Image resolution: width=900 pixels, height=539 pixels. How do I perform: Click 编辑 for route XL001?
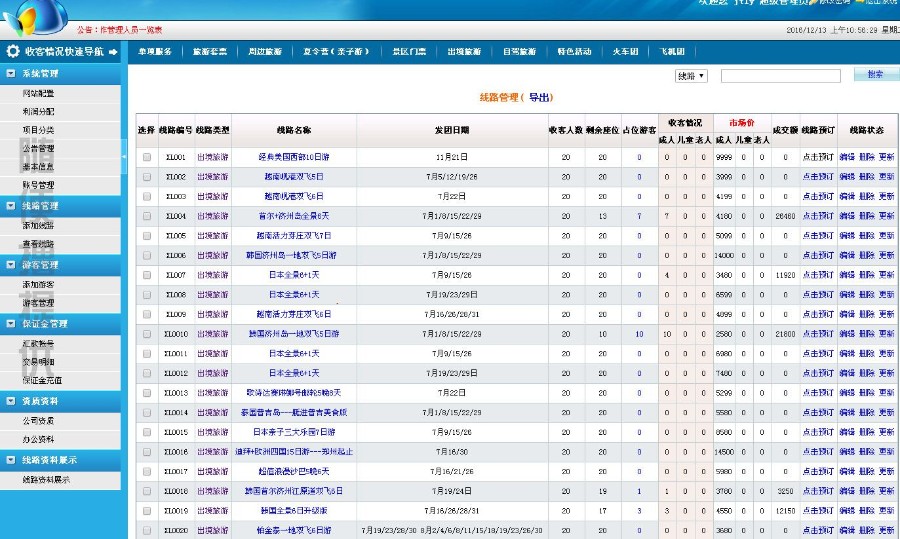[x=847, y=157]
